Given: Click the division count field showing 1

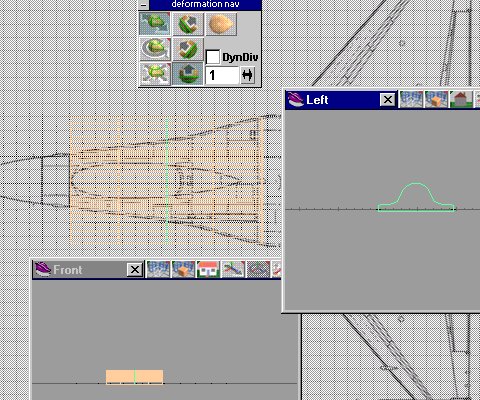Looking at the screenshot, I should pos(222,75).
